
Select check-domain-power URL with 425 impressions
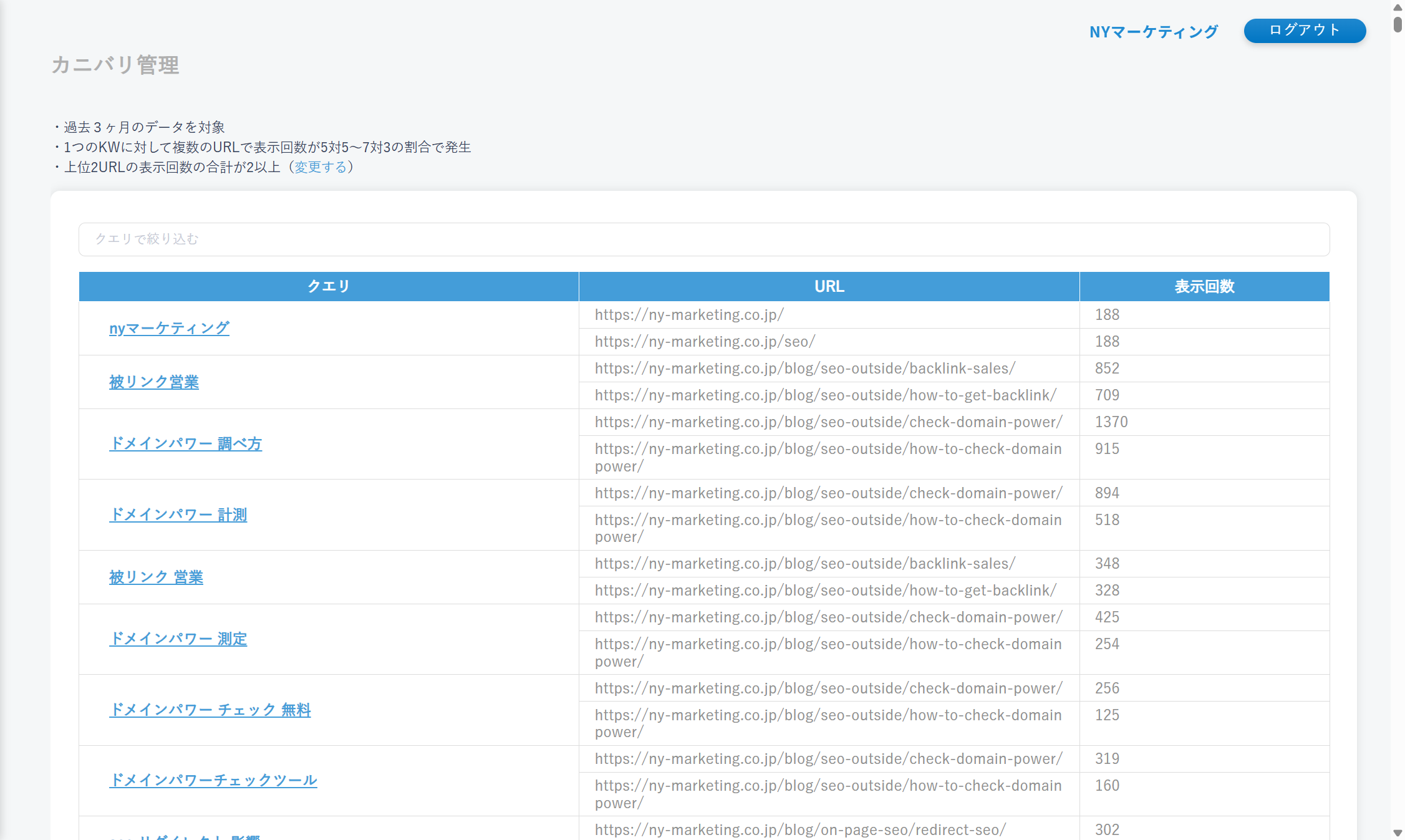[x=829, y=617]
